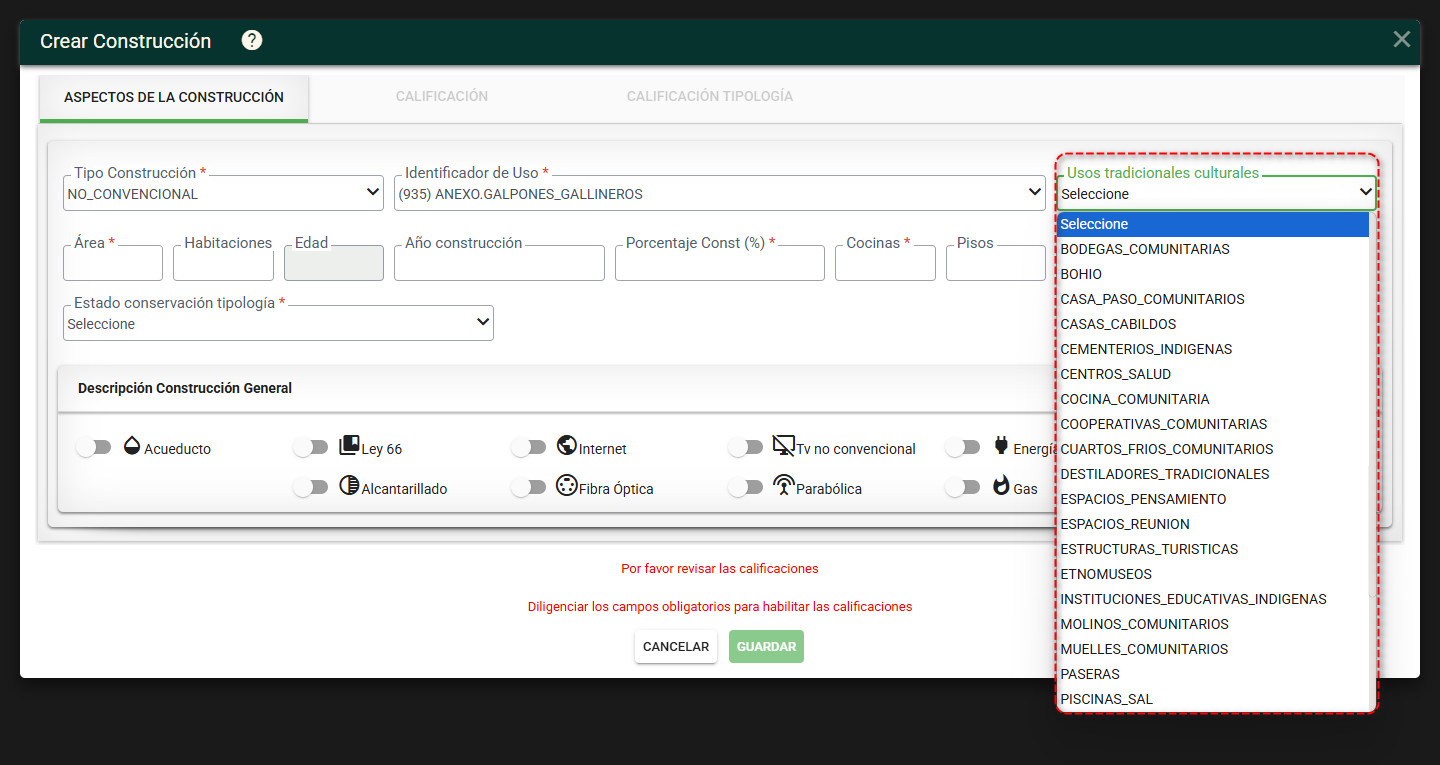The height and width of the screenshot is (765, 1440).
Task: Select ESPACIOS_REUNION in the list
Action: 1212,524
